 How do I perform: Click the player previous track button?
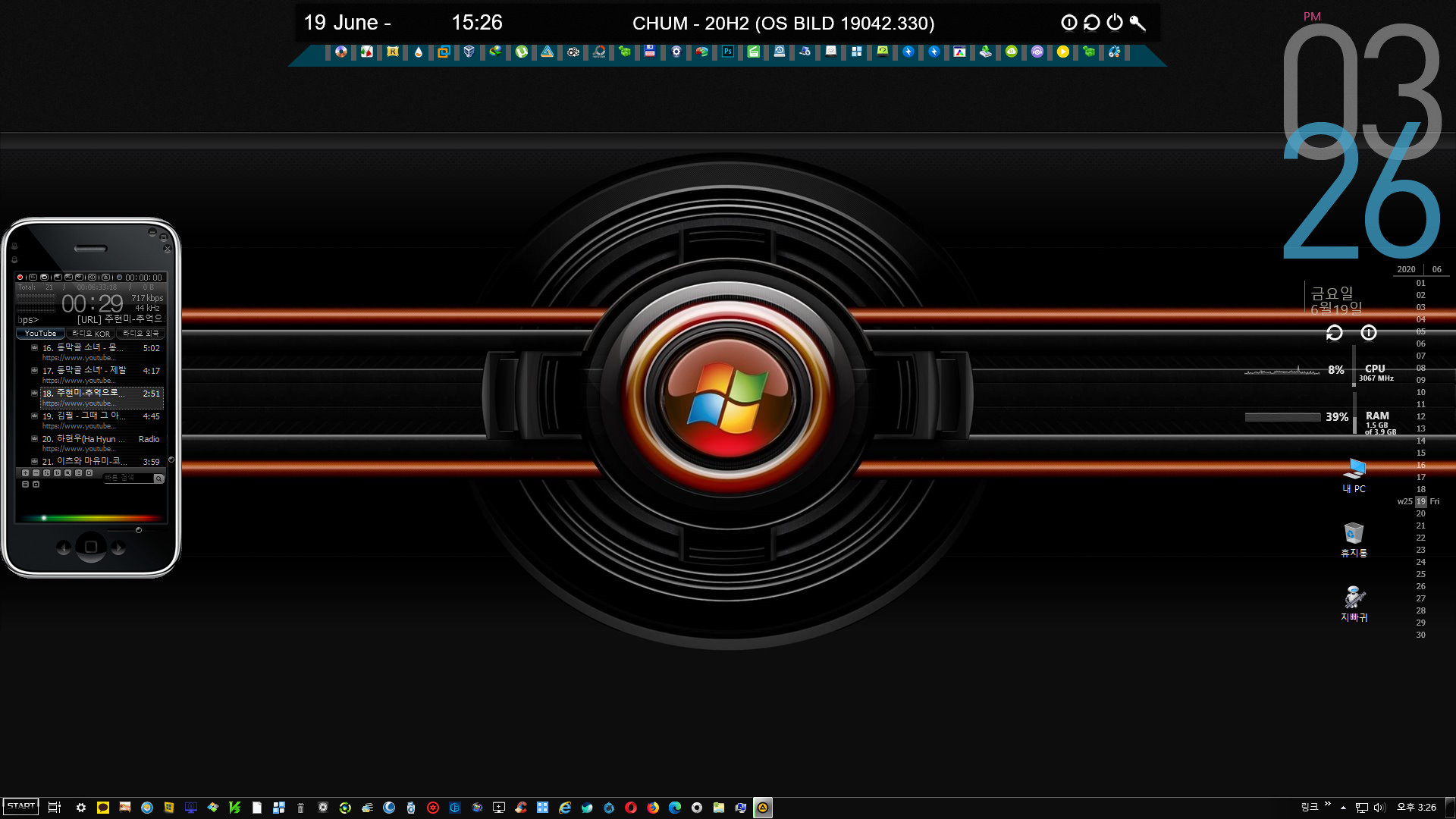[x=64, y=548]
